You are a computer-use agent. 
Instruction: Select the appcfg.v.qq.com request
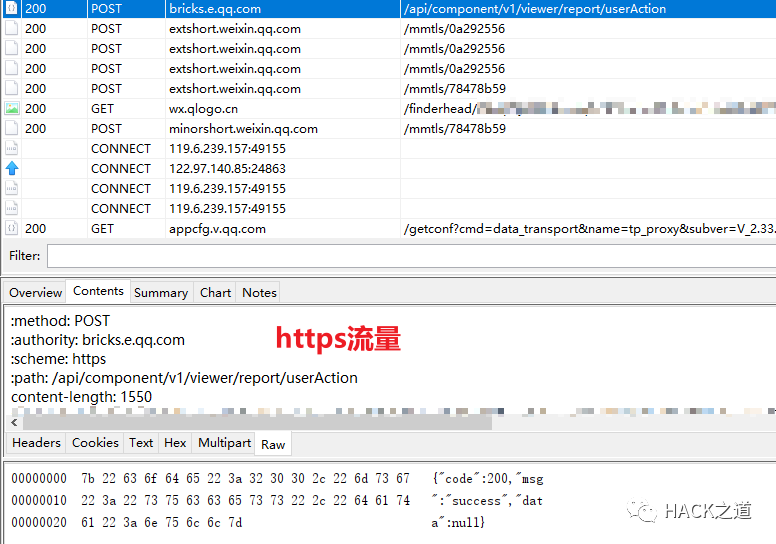click(388, 229)
